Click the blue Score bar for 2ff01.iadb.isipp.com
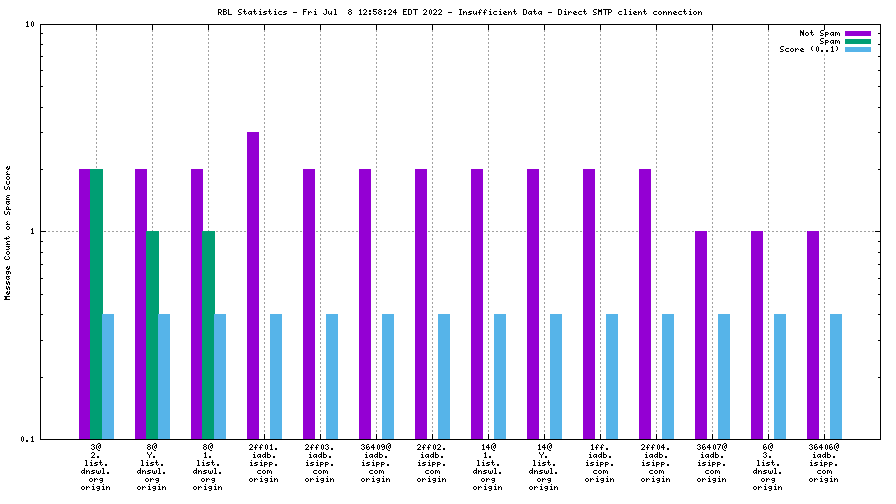The width and height of the screenshot is (896, 504). [276, 376]
